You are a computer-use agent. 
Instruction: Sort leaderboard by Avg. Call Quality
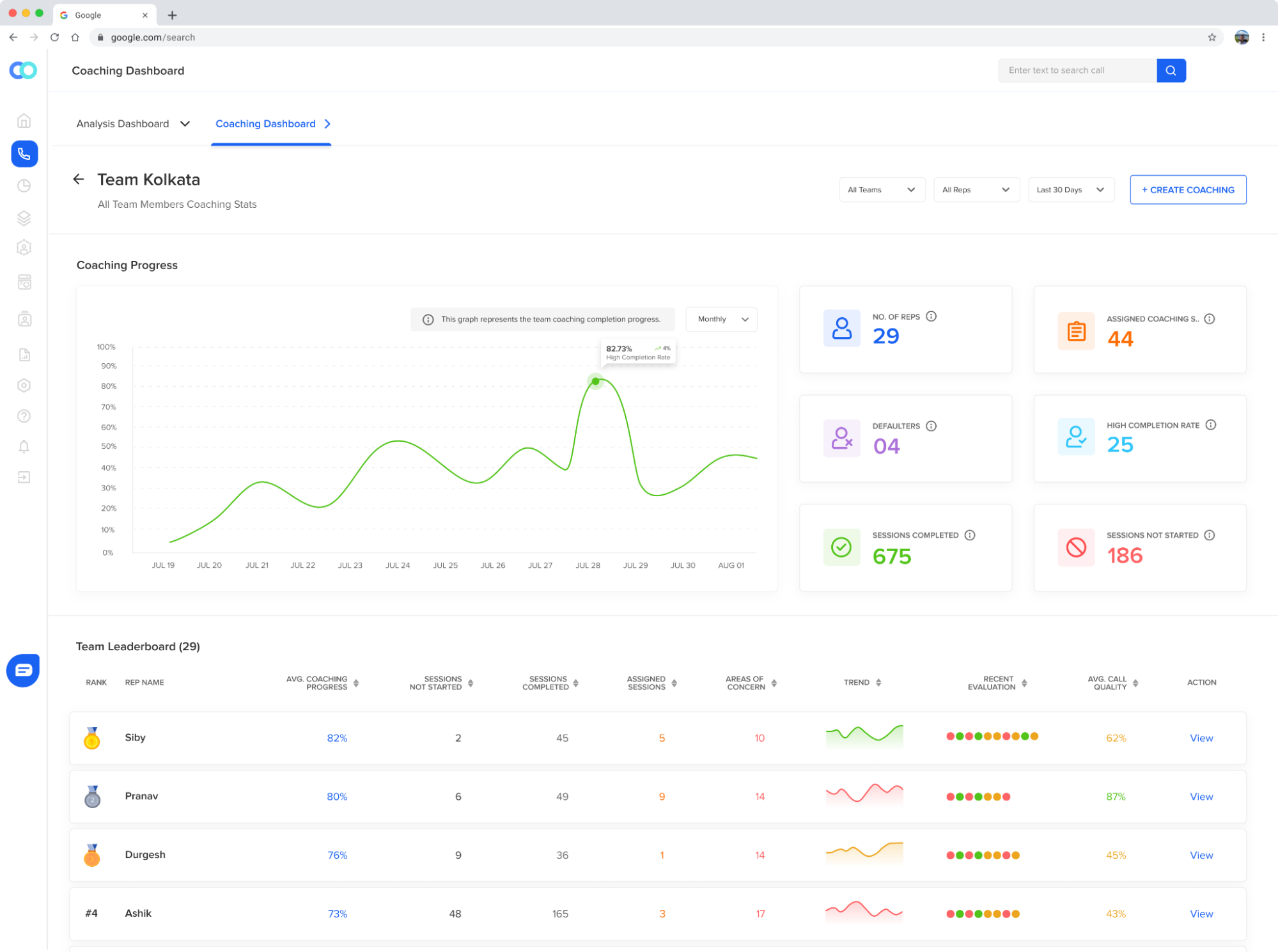pyautogui.click(x=1135, y=683)
